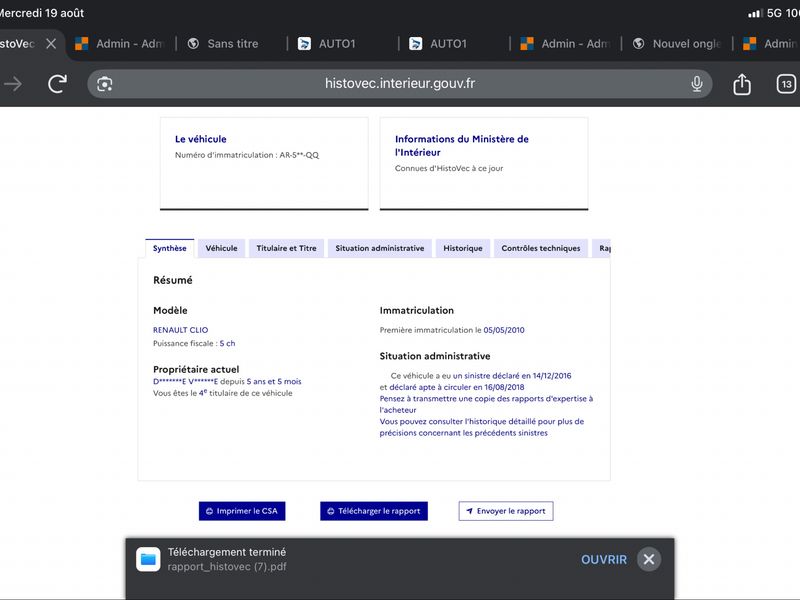Select the Synthèse tab

(169, 248)
